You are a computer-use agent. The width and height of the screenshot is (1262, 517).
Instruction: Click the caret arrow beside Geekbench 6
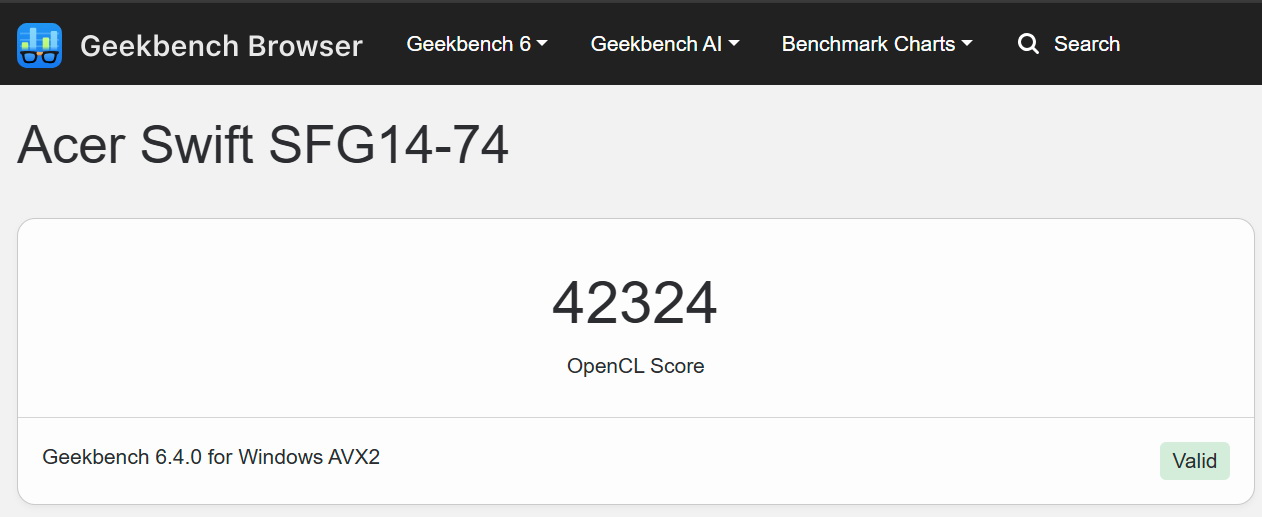click(542, 44)
